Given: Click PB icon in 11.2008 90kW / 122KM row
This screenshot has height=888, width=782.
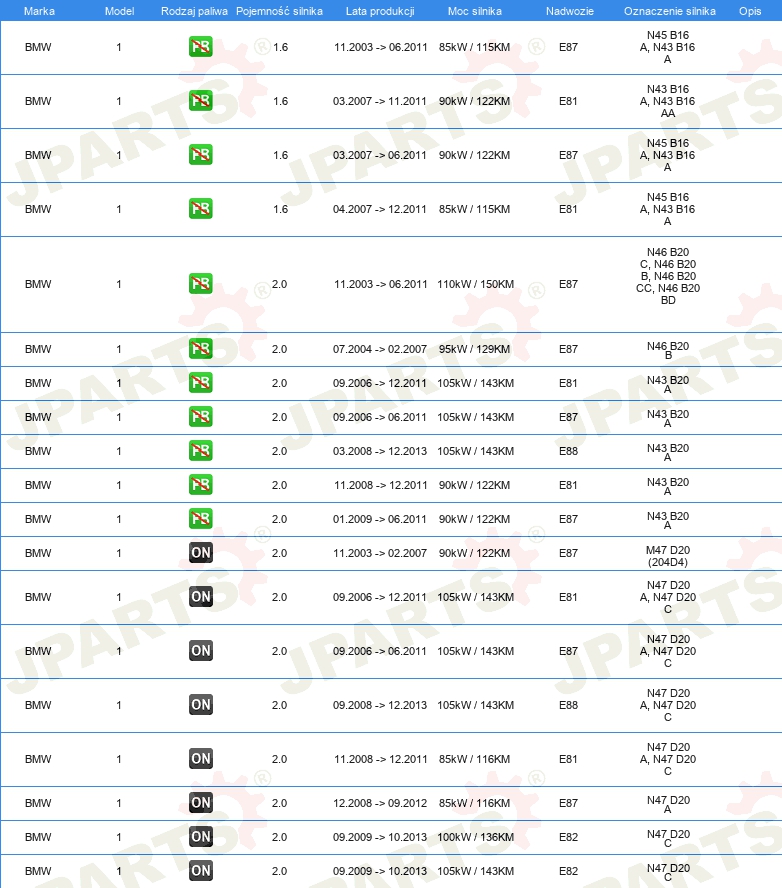Looking at the screenshot, I should pos(200,484).
